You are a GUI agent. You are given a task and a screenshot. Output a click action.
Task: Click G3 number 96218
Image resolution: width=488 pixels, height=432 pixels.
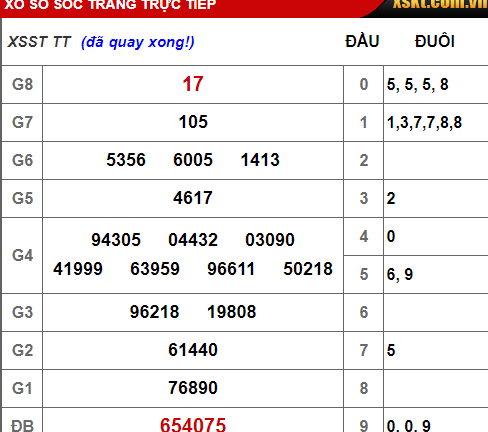pyautogui.click(x=154, y=312)
